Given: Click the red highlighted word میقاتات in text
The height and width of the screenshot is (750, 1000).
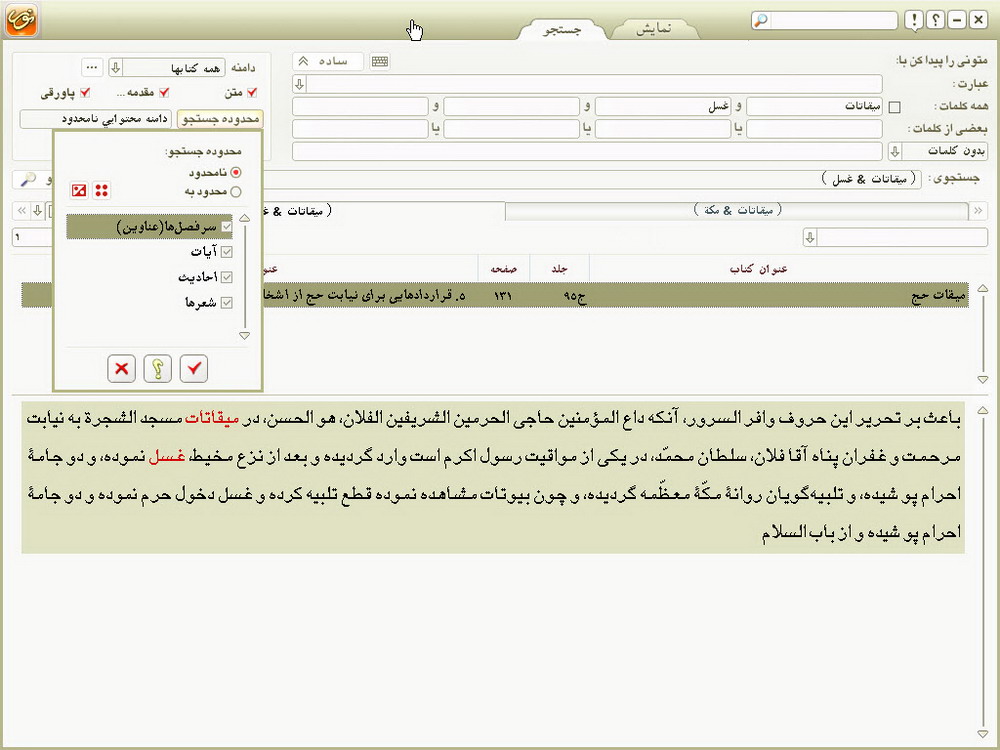Looking at the screenshot, I should point(212,419).
